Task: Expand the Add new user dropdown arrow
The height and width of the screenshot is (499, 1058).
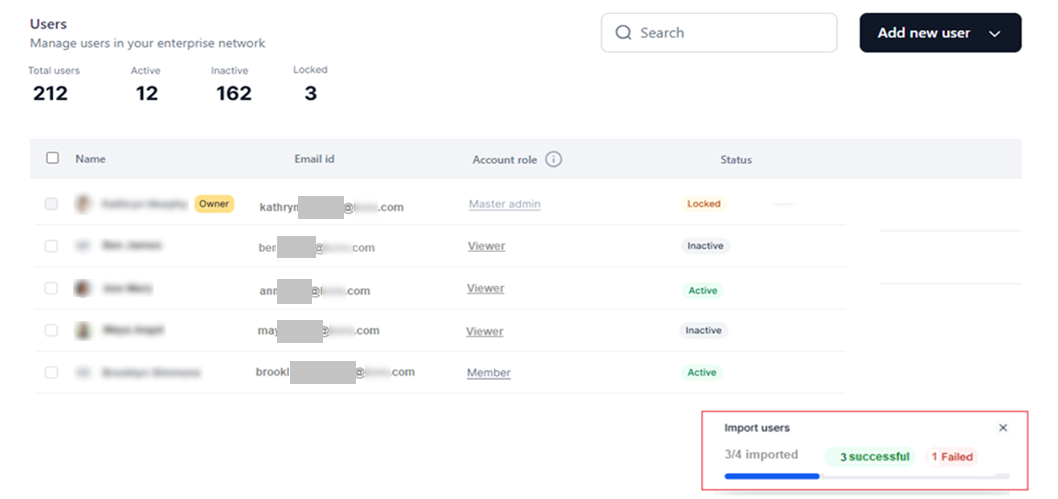Action: click(x=994, y=33)
